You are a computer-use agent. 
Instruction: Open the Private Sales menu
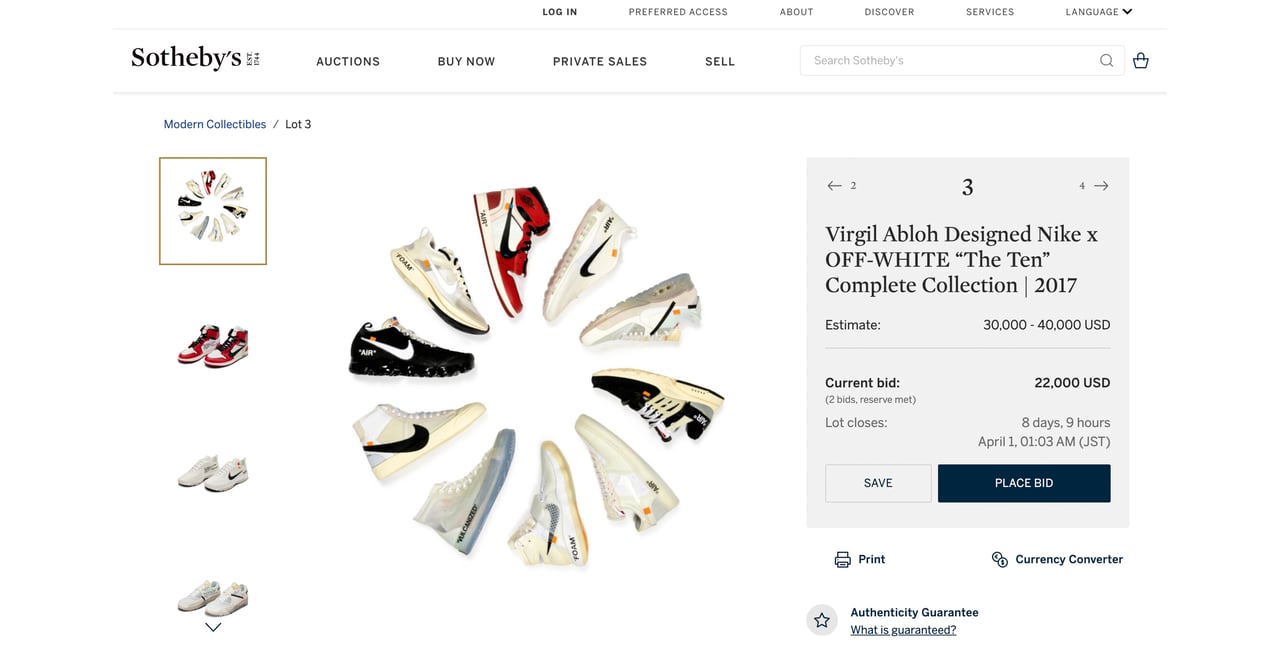(600, 61)
